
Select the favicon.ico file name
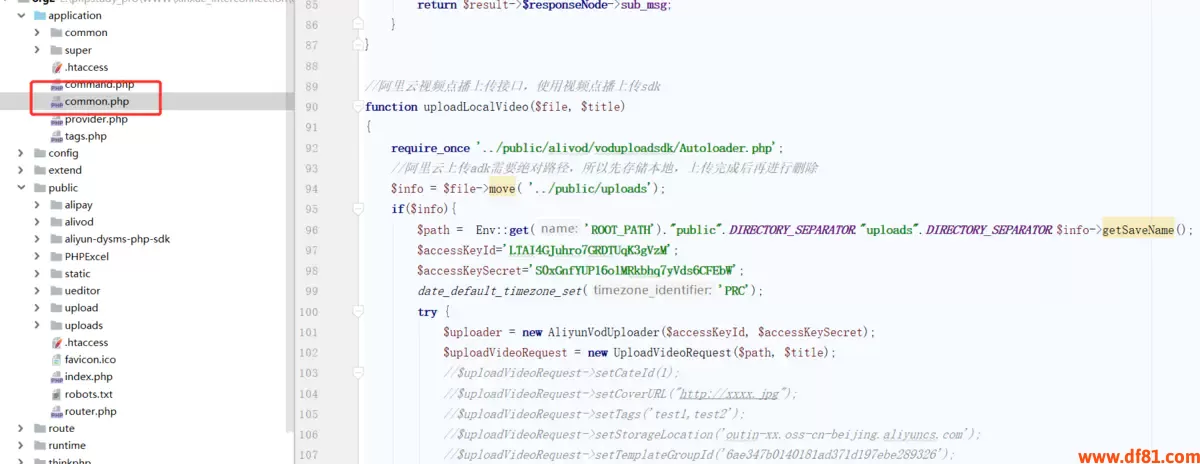91,359
